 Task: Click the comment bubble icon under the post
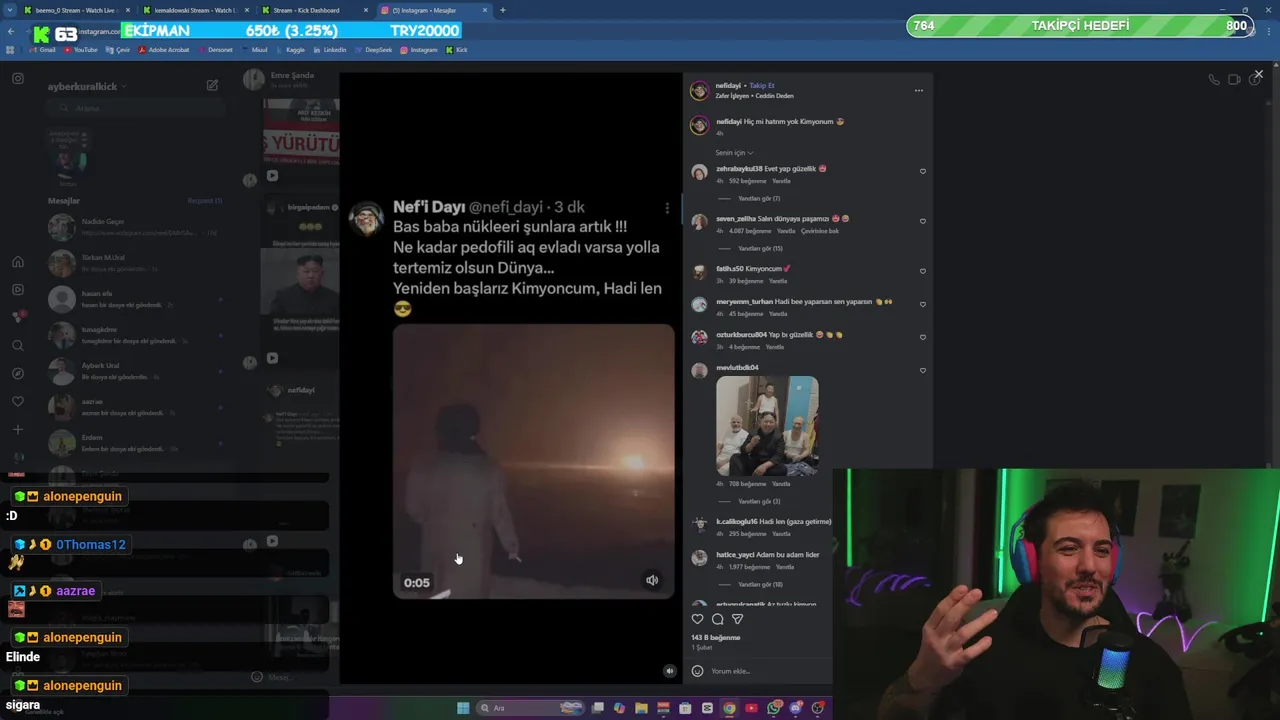(717, 619)
